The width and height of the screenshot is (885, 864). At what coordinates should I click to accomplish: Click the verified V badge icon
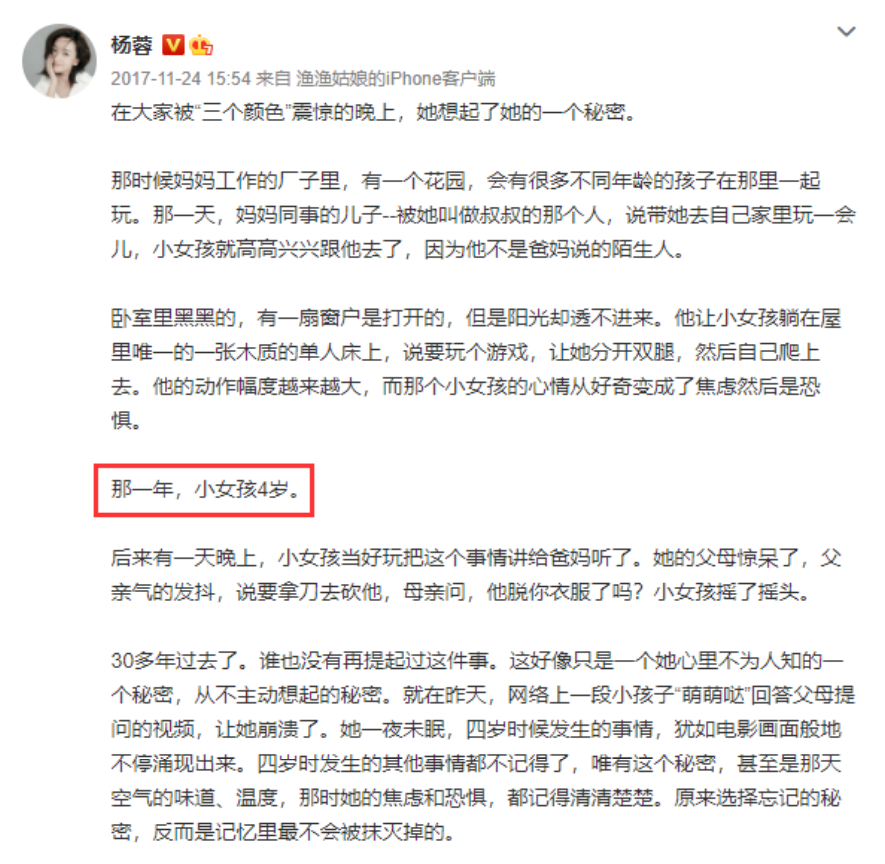point(173,45)
